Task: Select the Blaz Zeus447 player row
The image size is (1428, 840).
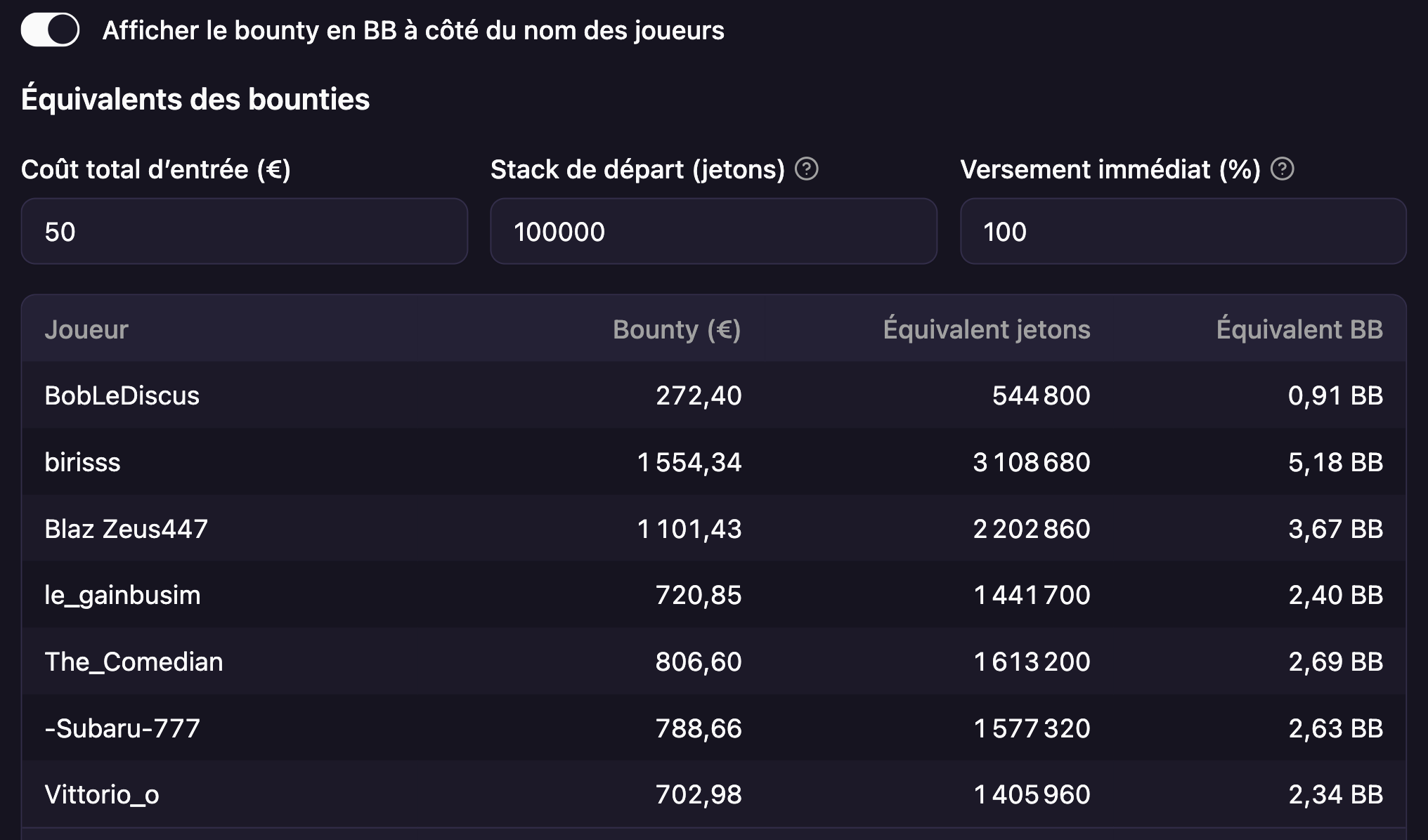Action: point(713,529)
